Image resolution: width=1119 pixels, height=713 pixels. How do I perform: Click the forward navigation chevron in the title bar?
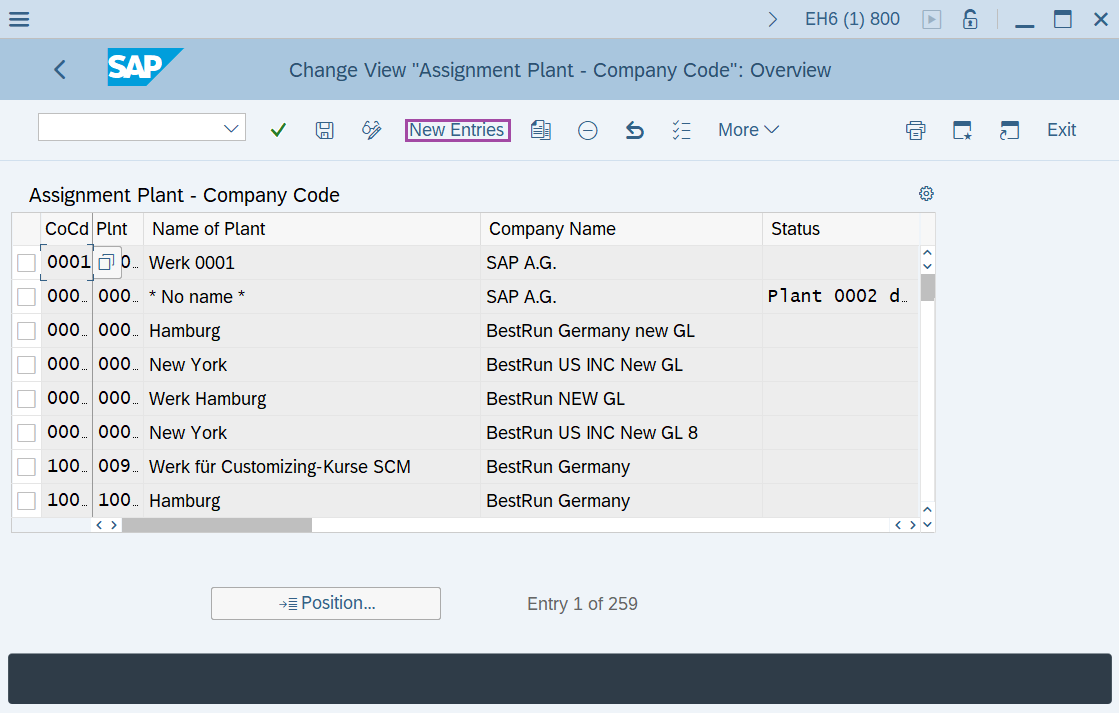773,18
